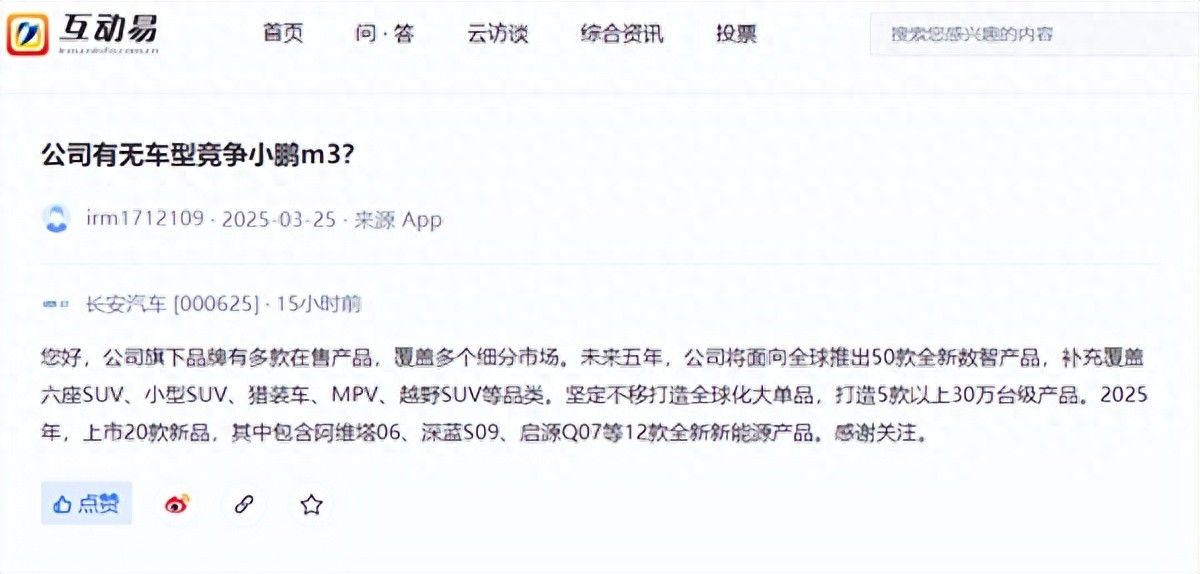Click the asker's blue avatar icon
This screenshot has width=1200, height=574.
point(57,219)
